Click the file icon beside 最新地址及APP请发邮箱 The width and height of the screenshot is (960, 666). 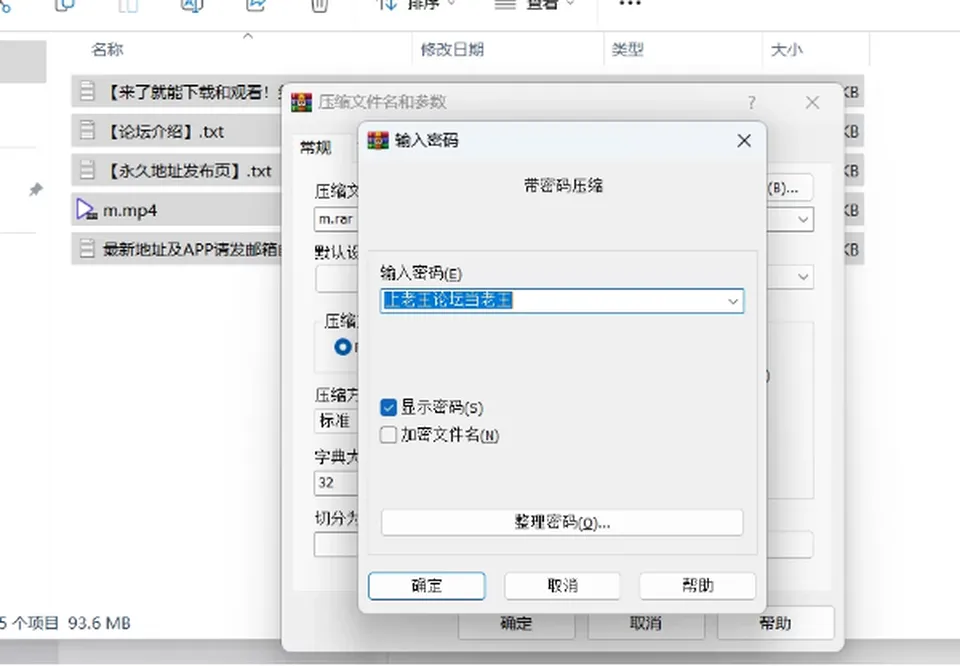point(88,249)
